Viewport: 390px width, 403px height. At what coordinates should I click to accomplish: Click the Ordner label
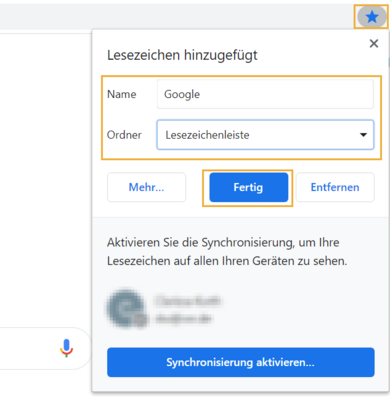click(124, 135)
